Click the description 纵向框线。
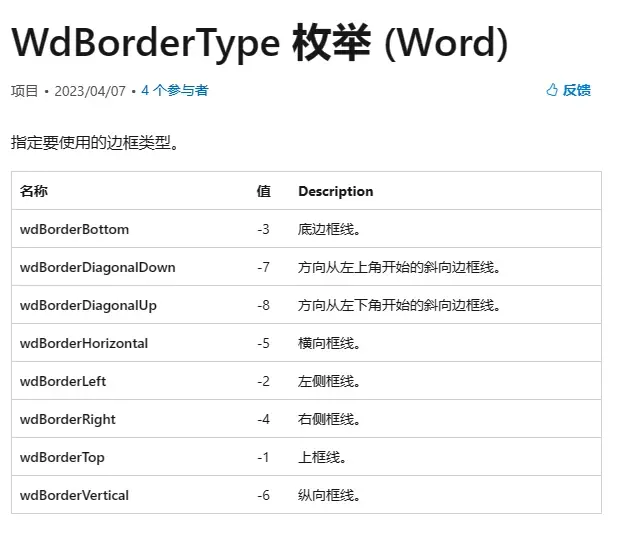 [329, 495]
